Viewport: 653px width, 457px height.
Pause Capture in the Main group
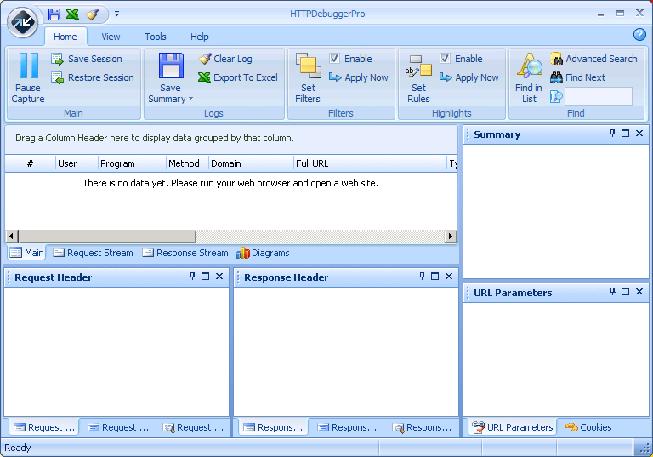tap(28, 78)
